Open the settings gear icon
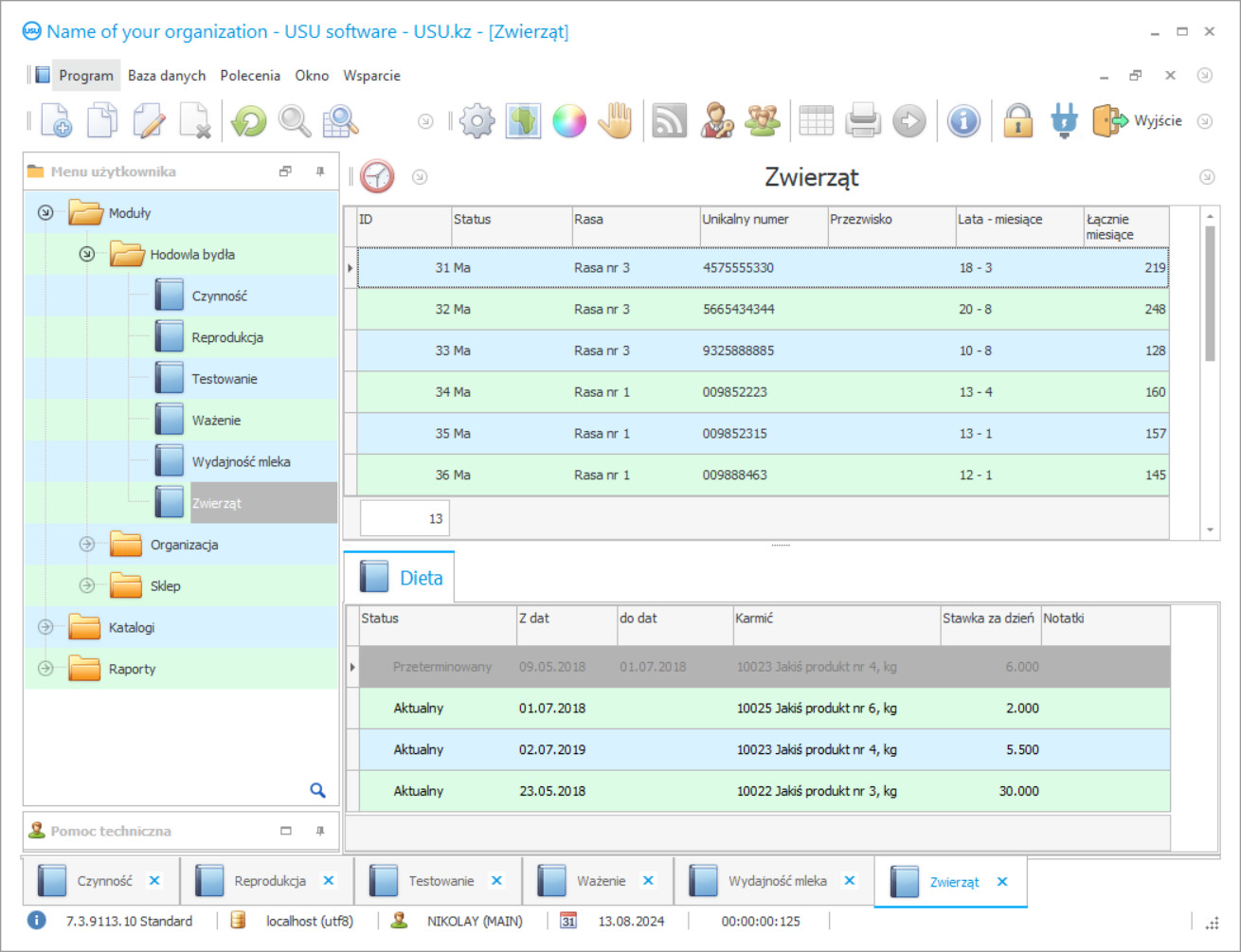 tap(477, 121)
